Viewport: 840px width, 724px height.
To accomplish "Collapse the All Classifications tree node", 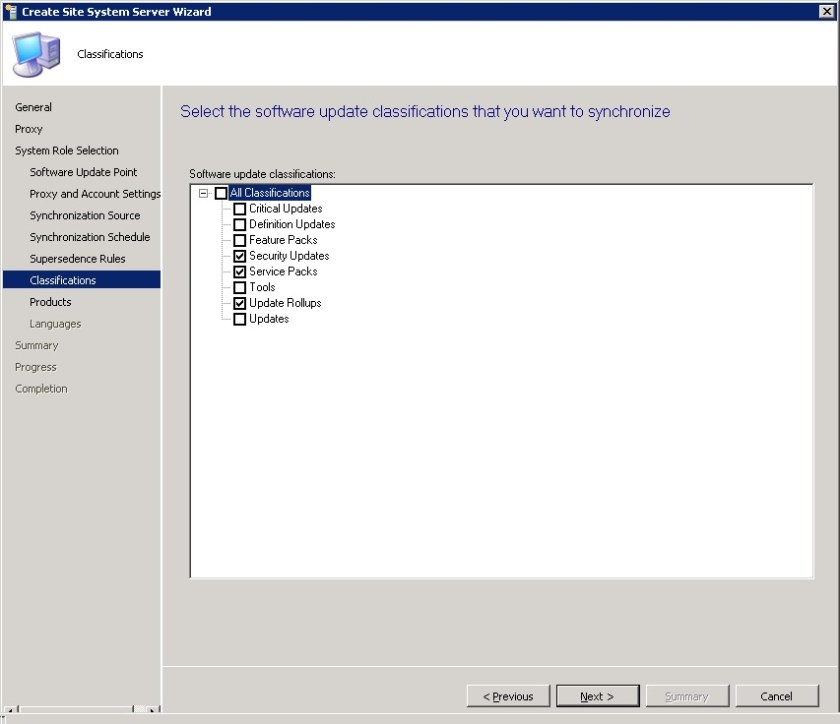I will 205,192.
